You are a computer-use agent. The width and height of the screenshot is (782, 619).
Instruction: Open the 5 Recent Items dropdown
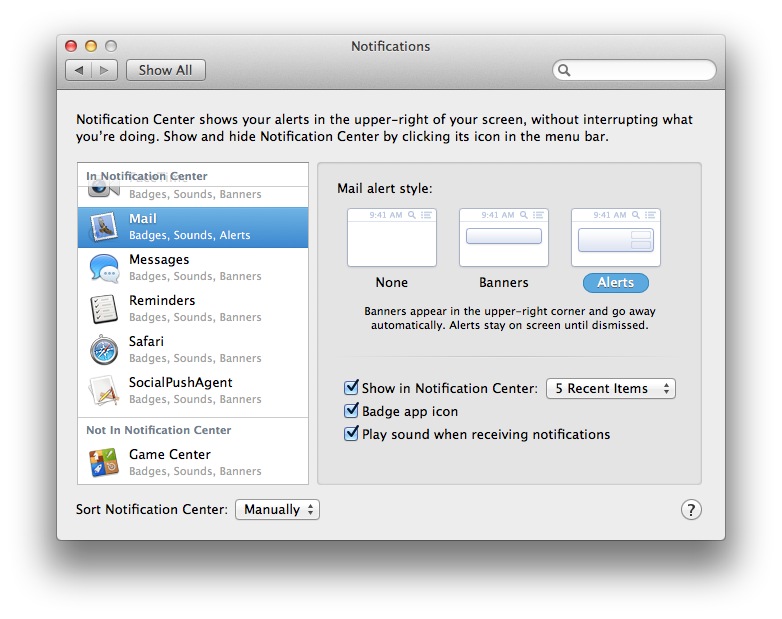click(x=611, y=389)
